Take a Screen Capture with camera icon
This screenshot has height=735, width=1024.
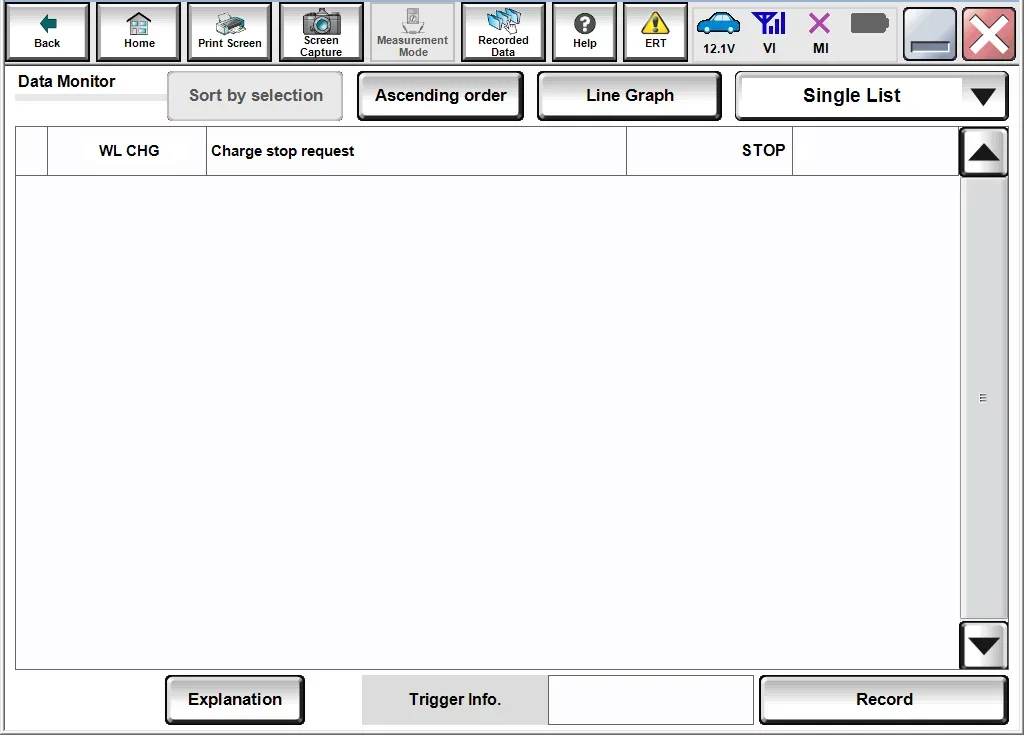[x=321, y=32]
